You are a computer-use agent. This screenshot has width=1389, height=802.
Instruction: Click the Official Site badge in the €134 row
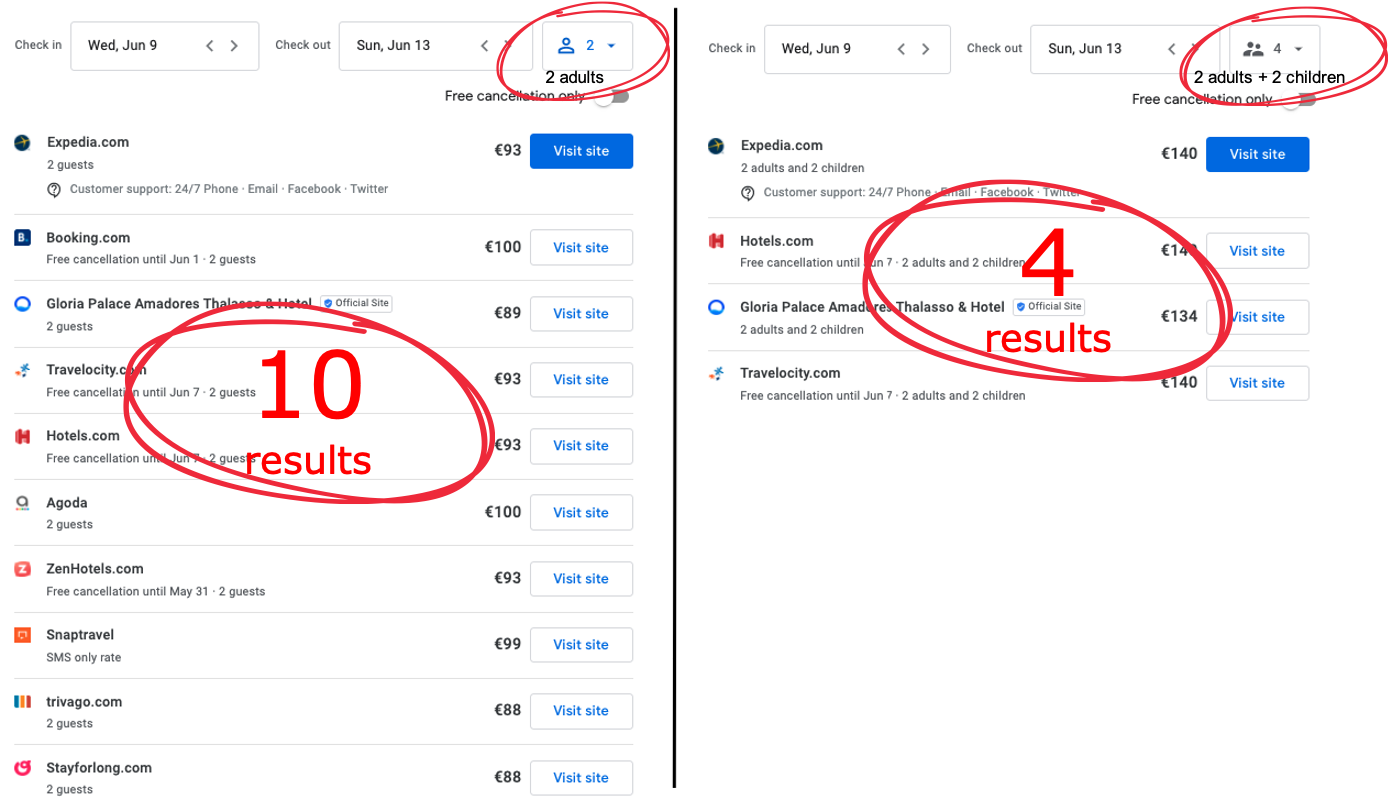coord(1049,306)
